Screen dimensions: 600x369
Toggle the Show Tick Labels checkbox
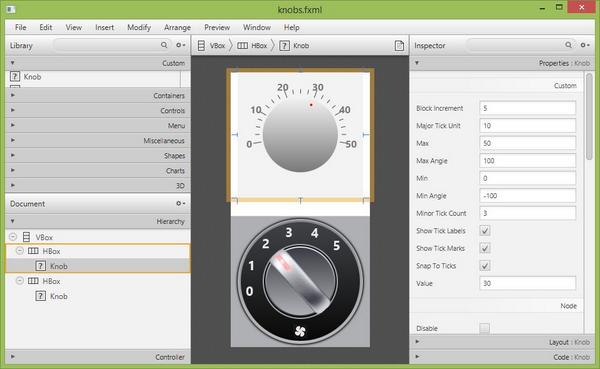click(x=485, y=230)
